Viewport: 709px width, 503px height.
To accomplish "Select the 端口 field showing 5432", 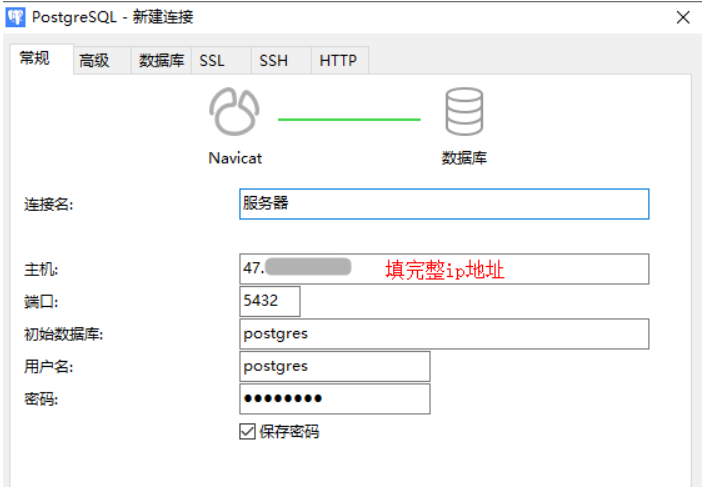I will (x=269, y=301).
